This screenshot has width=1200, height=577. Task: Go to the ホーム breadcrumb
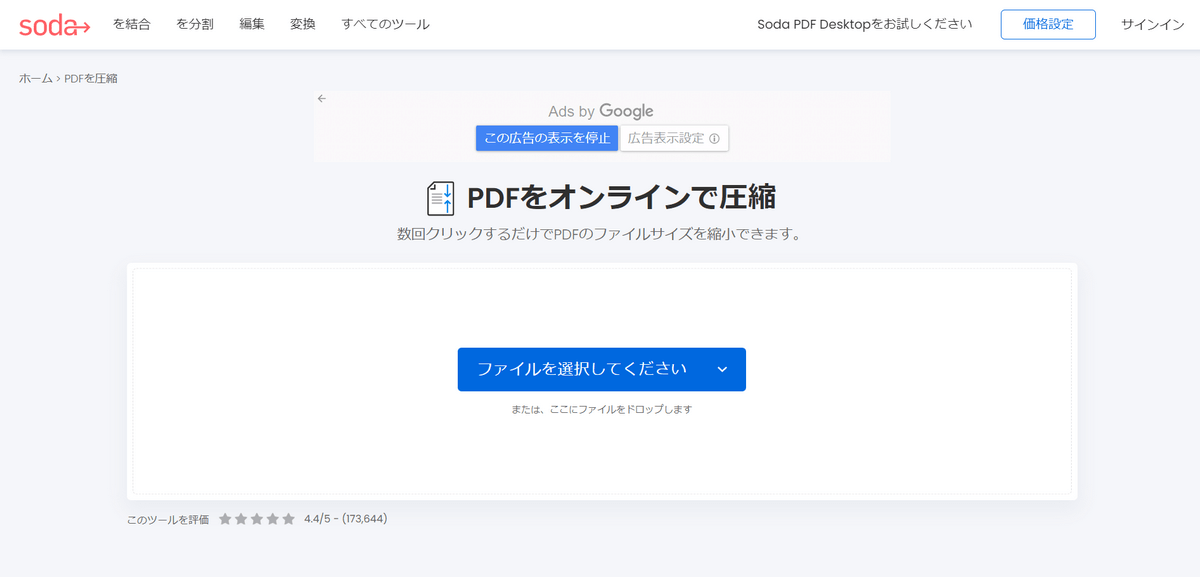[x=36, y=78]
